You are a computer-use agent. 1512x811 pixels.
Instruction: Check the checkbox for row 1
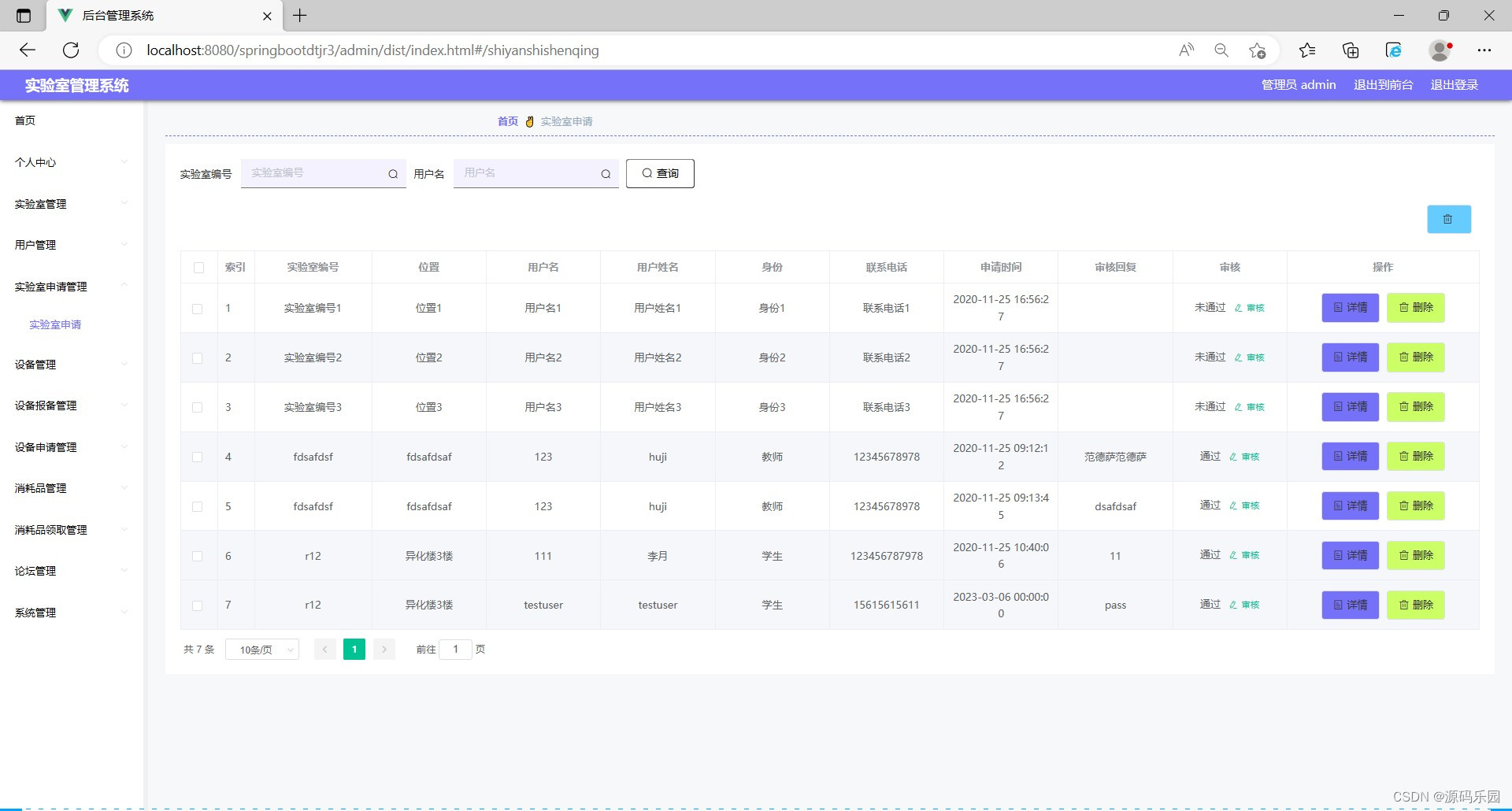pos(198,309)
